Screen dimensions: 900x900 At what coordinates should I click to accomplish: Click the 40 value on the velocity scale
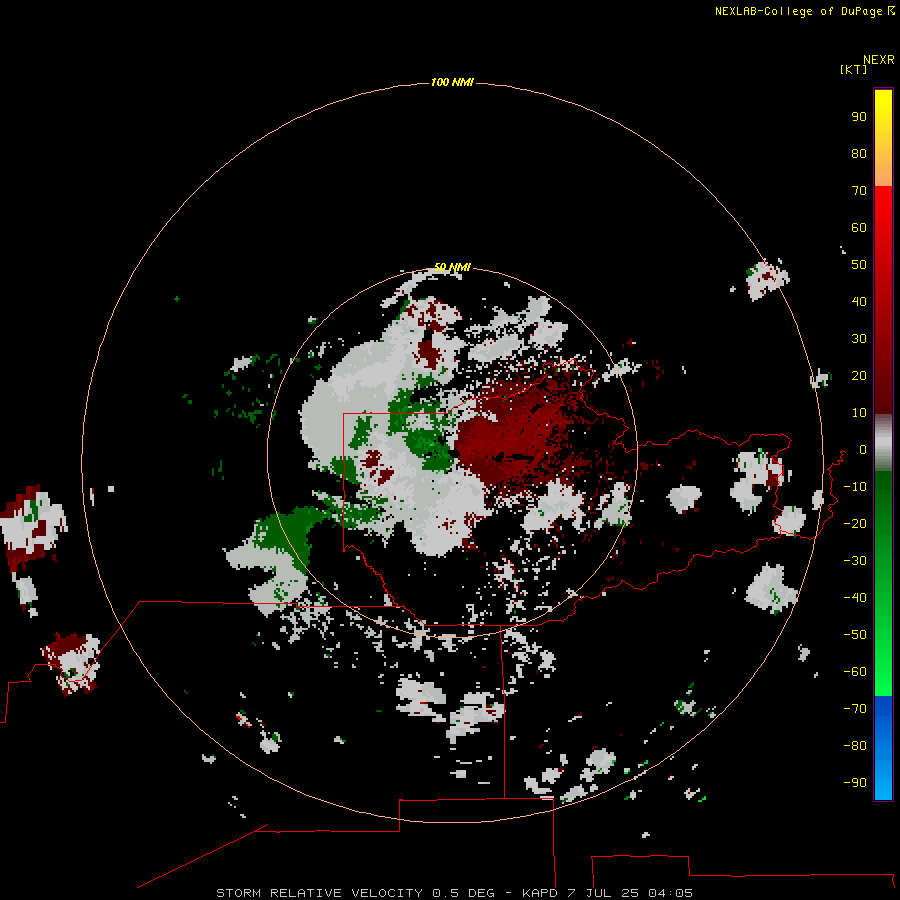pyautogui.click(x=859, y=301)
